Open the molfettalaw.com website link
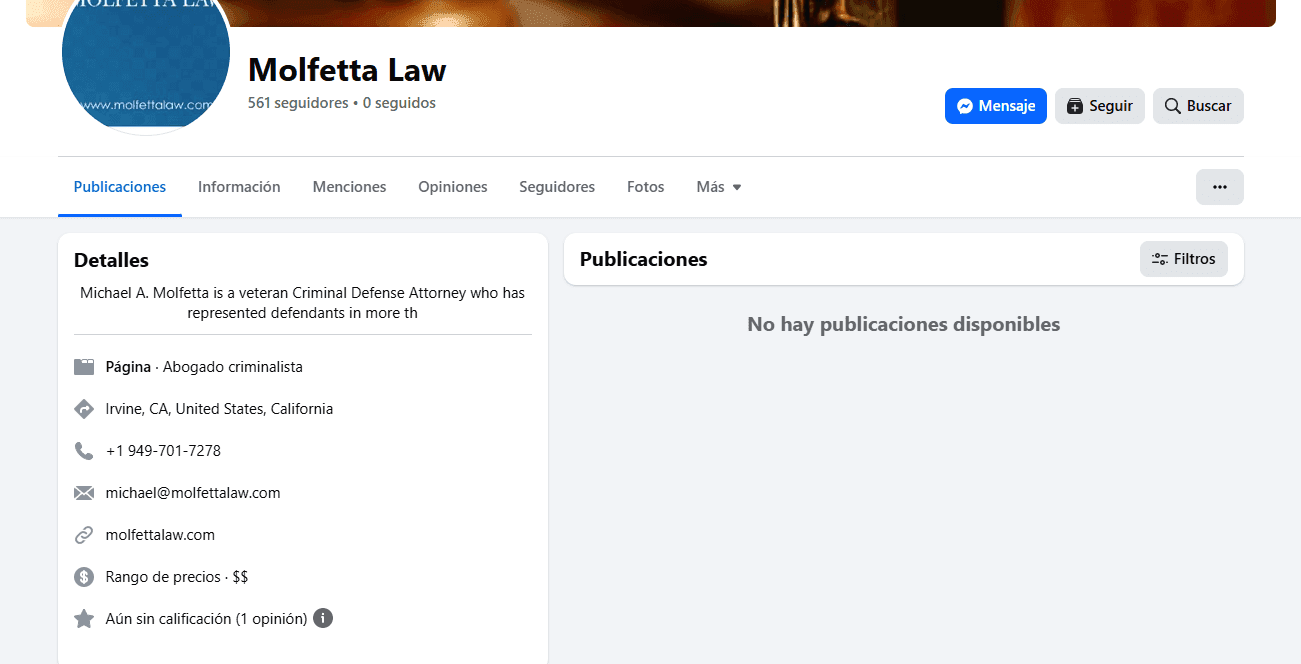 [x=160, y=535]
